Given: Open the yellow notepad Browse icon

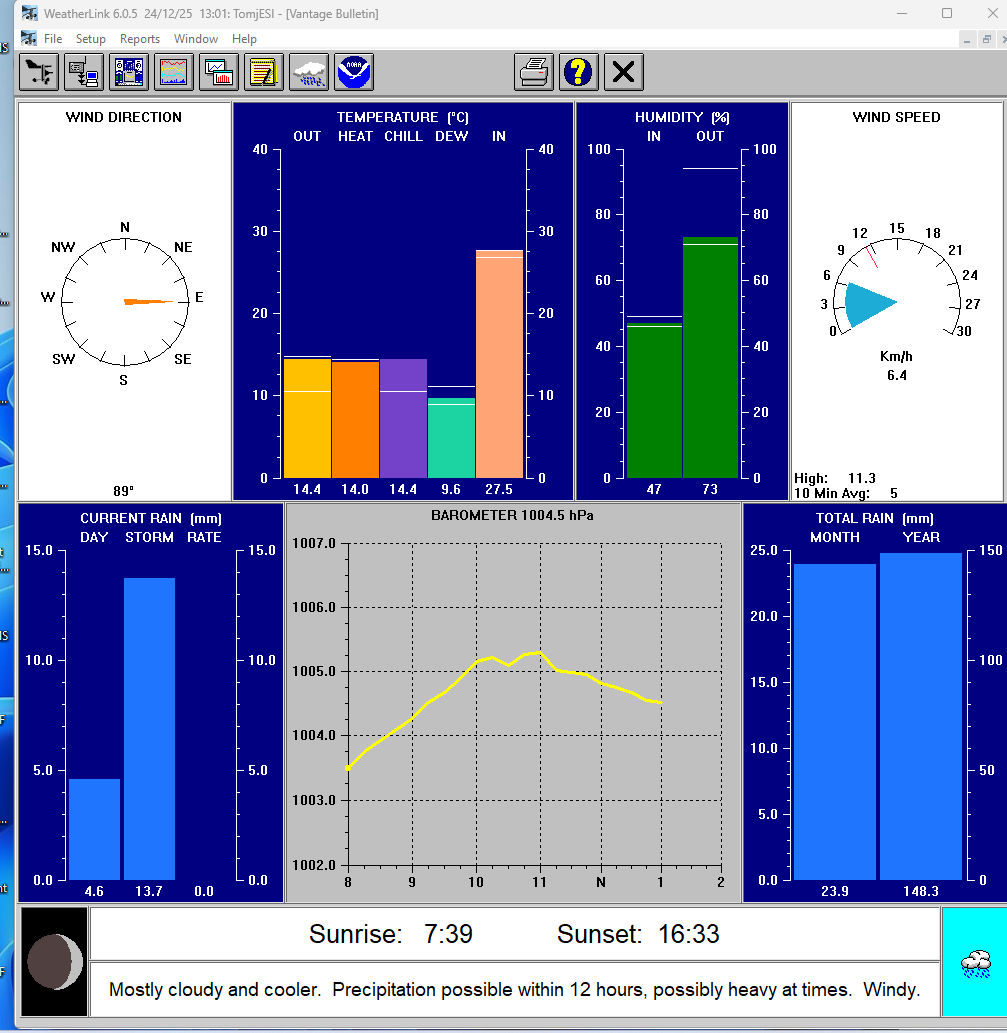Looking at the screenshot, I should [x=264, y=72].
